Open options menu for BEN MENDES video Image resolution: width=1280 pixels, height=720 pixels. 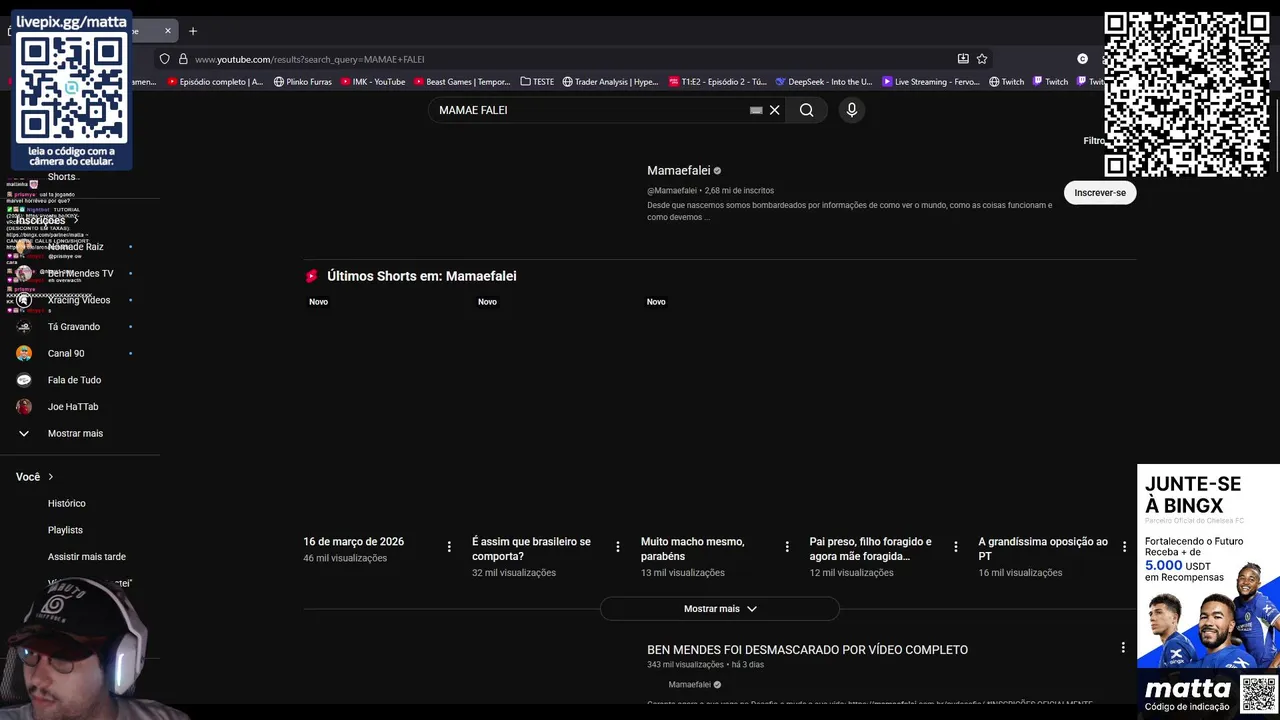[x=1123, y=648]
